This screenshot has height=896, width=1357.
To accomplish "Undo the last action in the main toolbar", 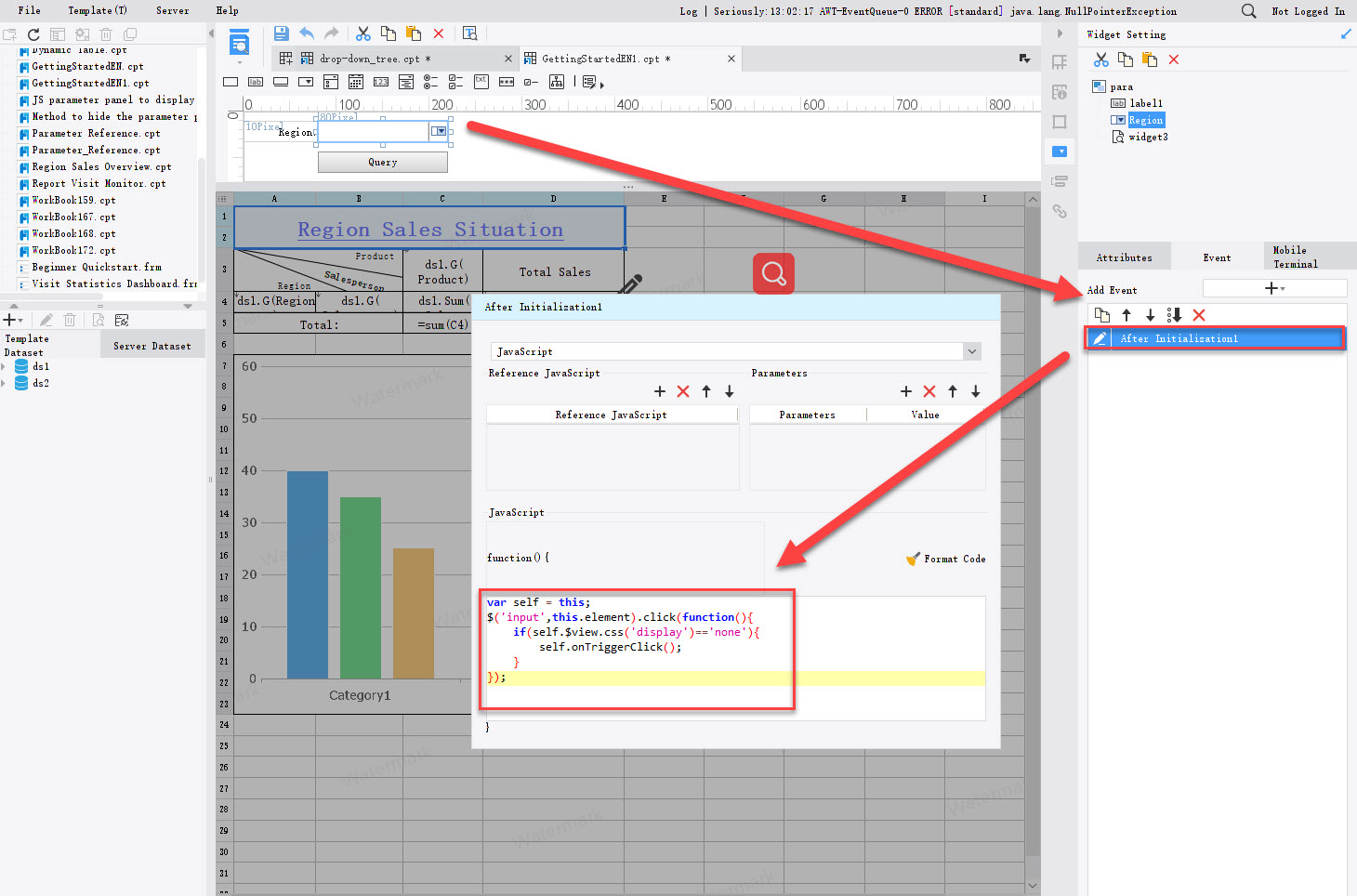I will pos(307,33).
